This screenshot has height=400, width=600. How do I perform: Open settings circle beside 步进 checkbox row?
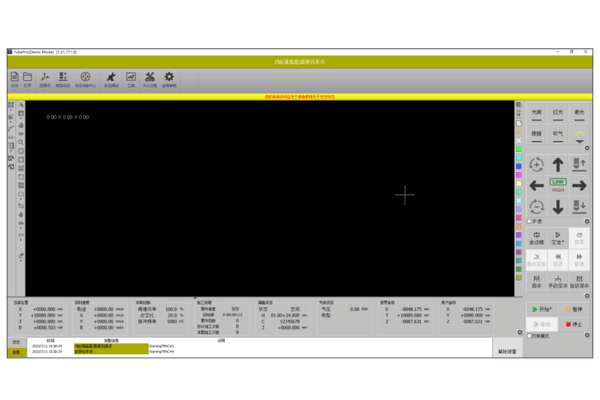[x=587, y=221]
